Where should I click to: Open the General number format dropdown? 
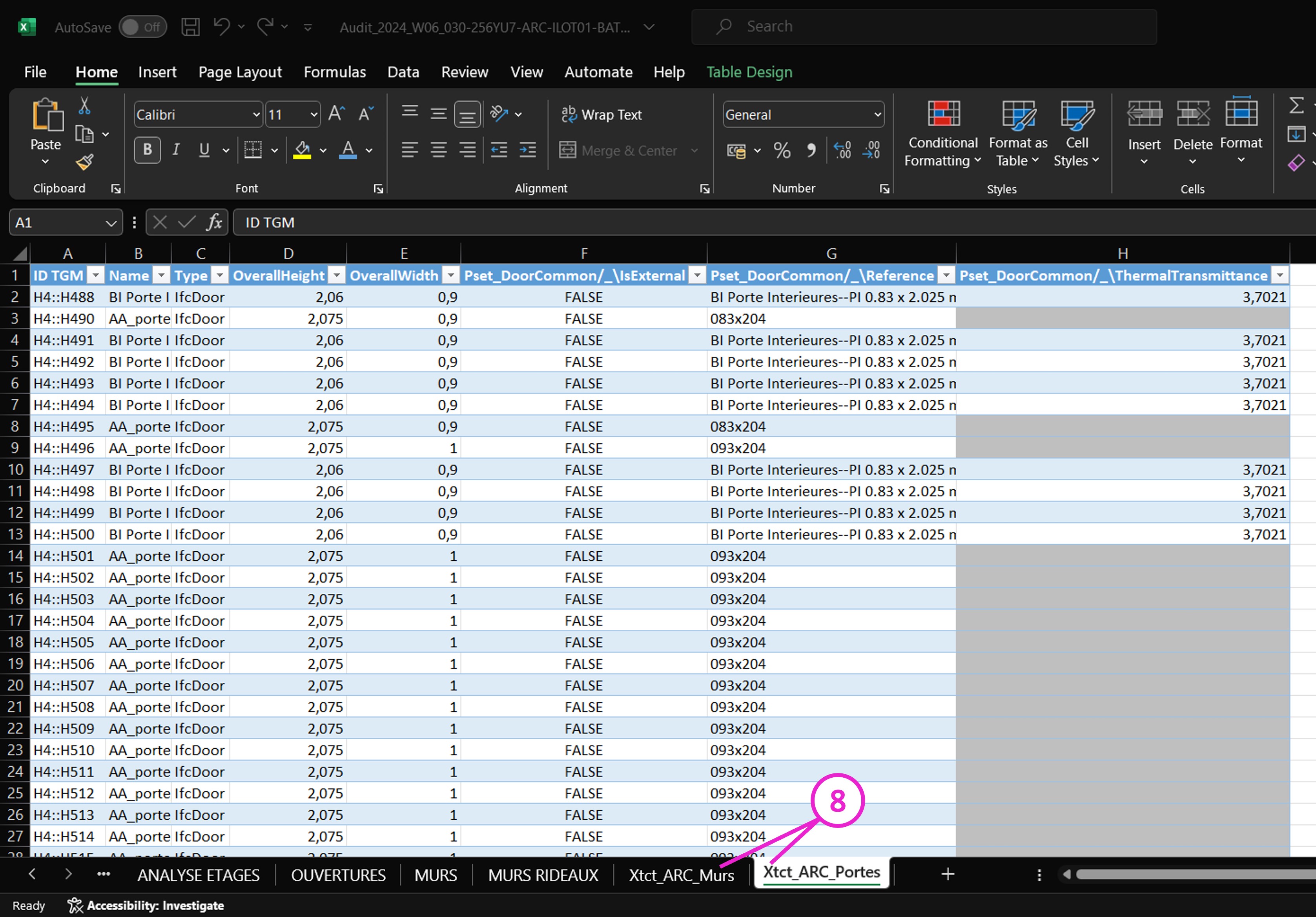coord(877,115)
